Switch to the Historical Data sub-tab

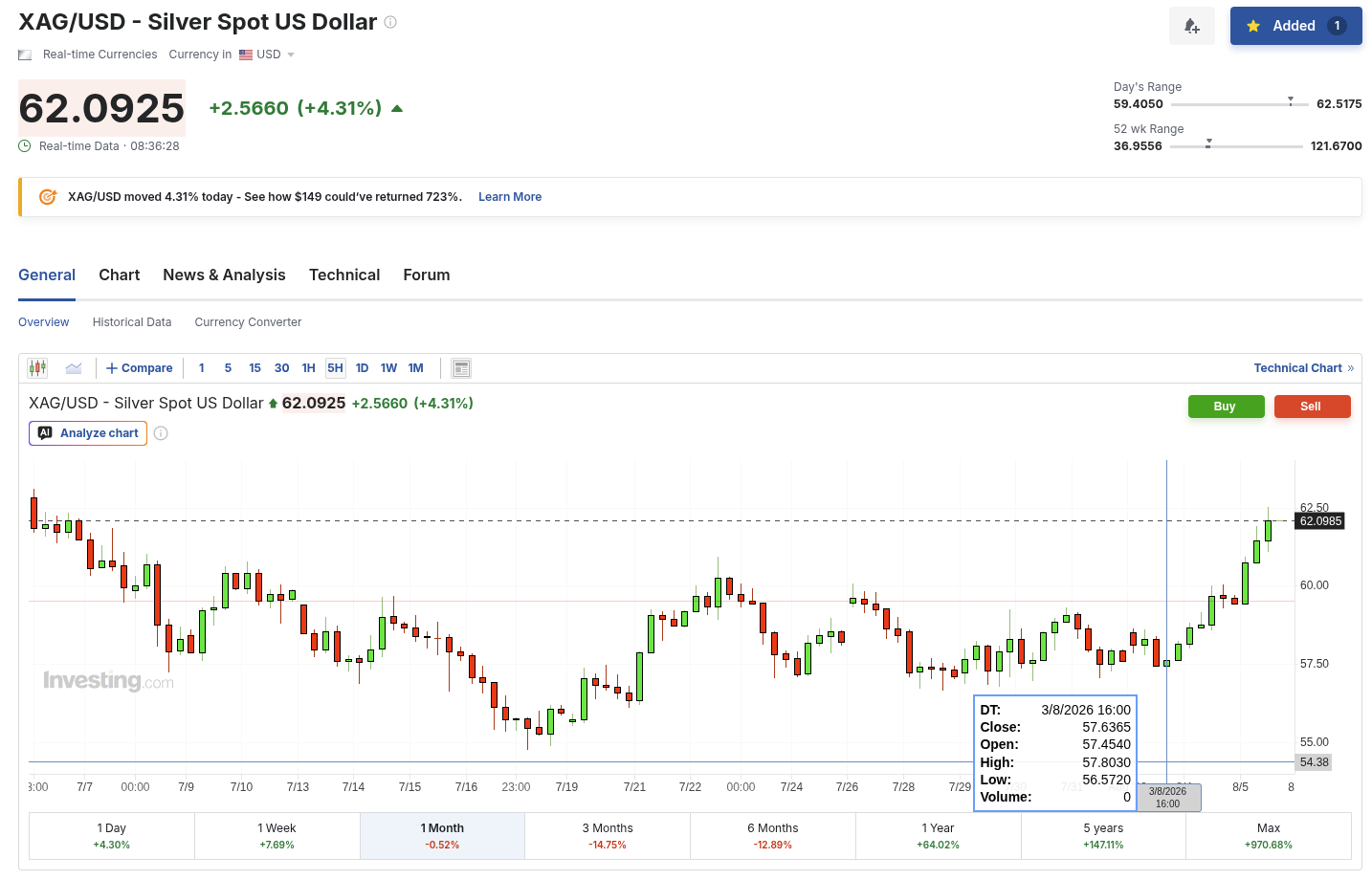pyautogui.click(x=132, y=322)
